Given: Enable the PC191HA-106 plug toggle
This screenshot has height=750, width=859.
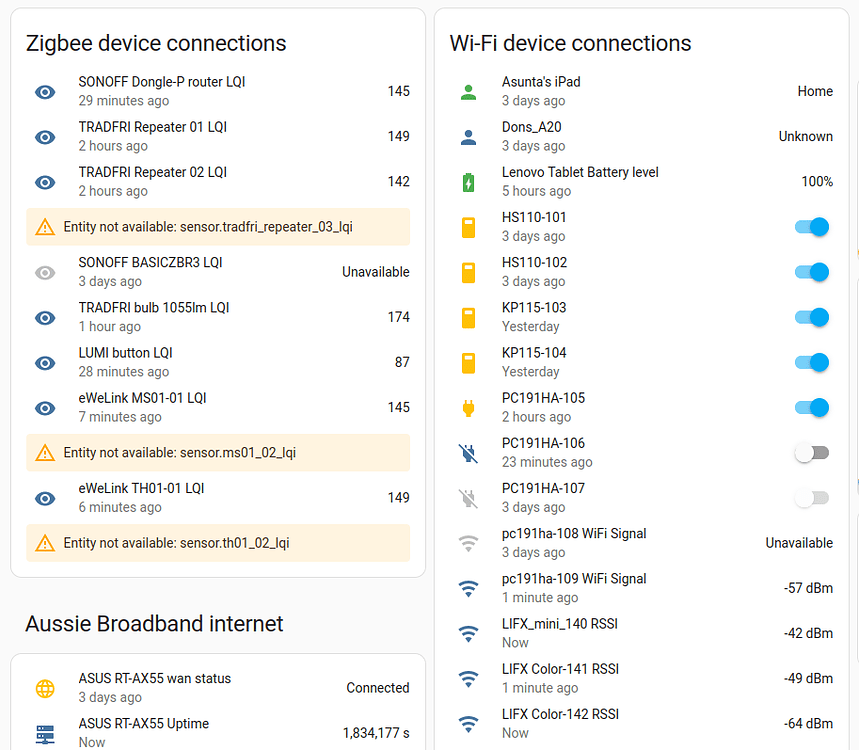Looking at the screenshot, I should 812,453.
